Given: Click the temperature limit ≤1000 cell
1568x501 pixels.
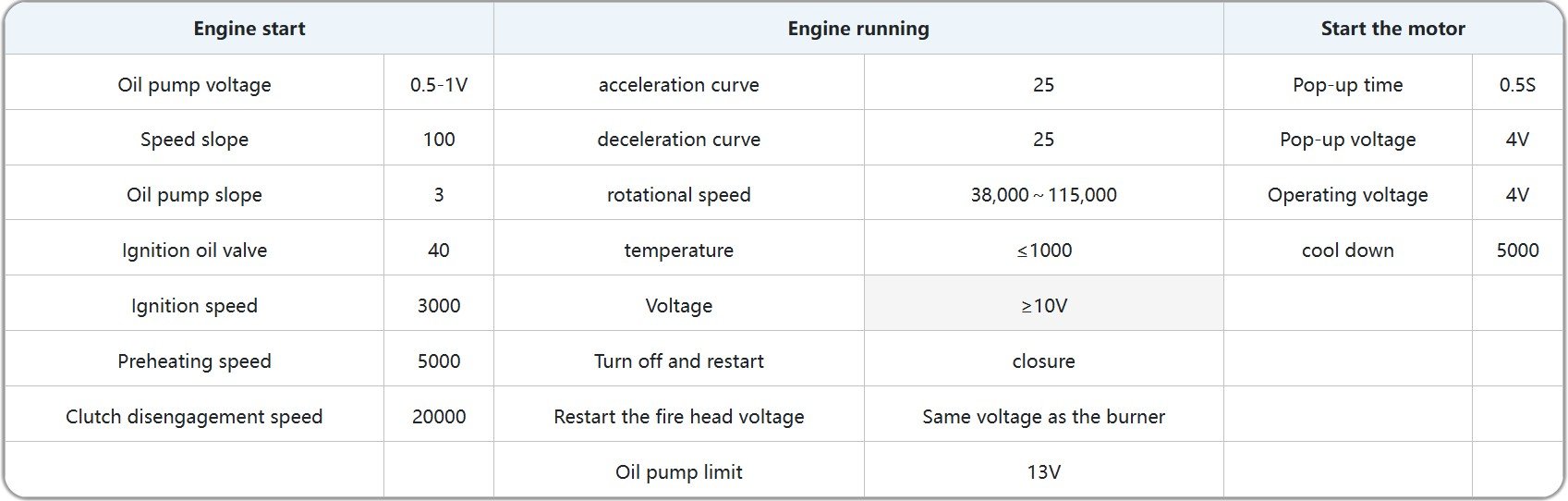Looking at the screenshot, I should tap(1043, 250).
